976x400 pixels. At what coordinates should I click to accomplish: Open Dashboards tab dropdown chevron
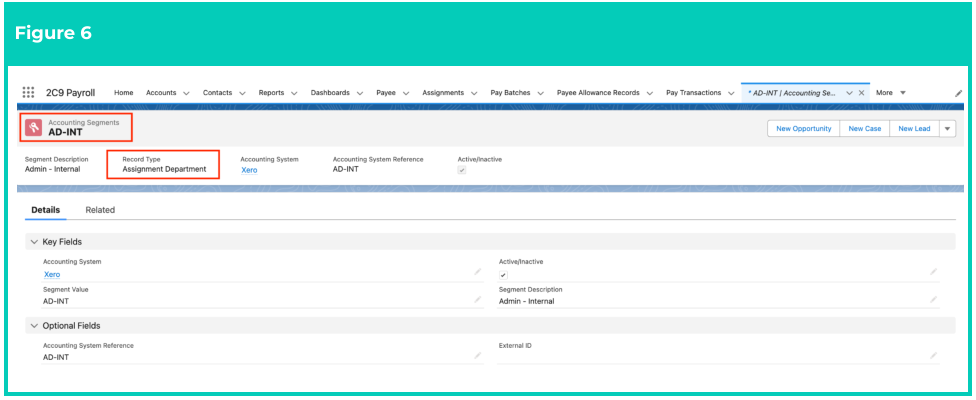coord(360,93)
